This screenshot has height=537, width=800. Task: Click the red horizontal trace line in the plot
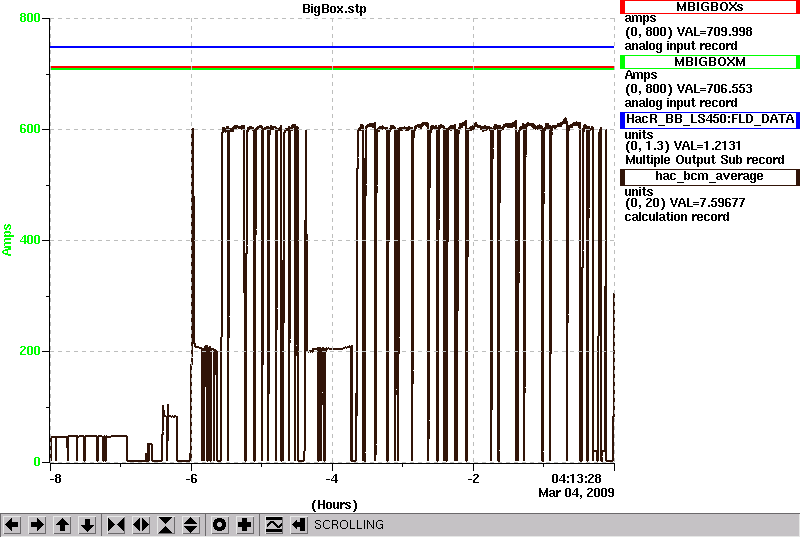(332, 67)
